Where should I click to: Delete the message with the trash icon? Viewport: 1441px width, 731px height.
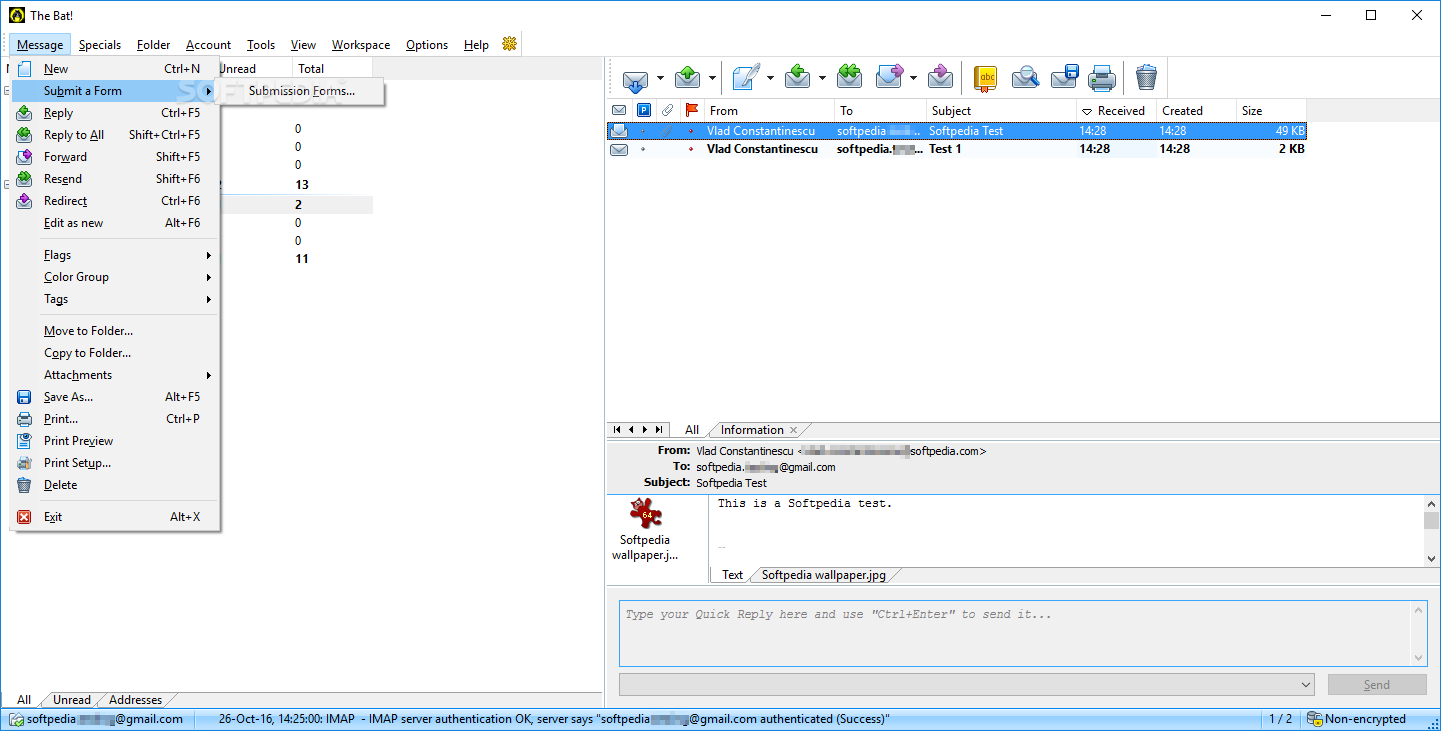(x=1145, y=77)
